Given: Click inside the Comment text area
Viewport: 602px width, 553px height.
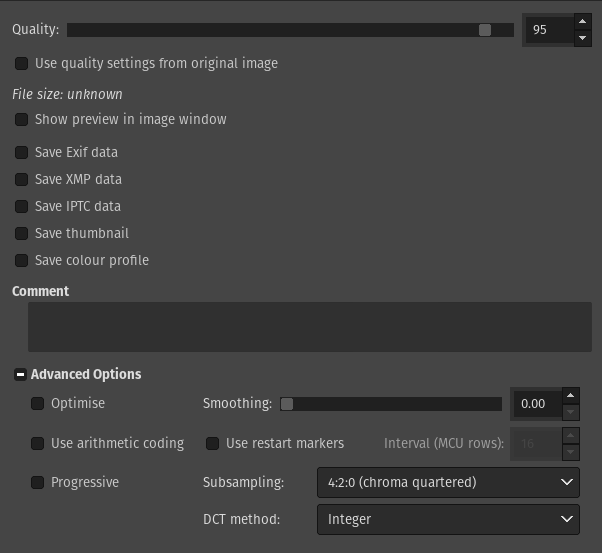Looking at the screenshot, I should pos(310,327).
